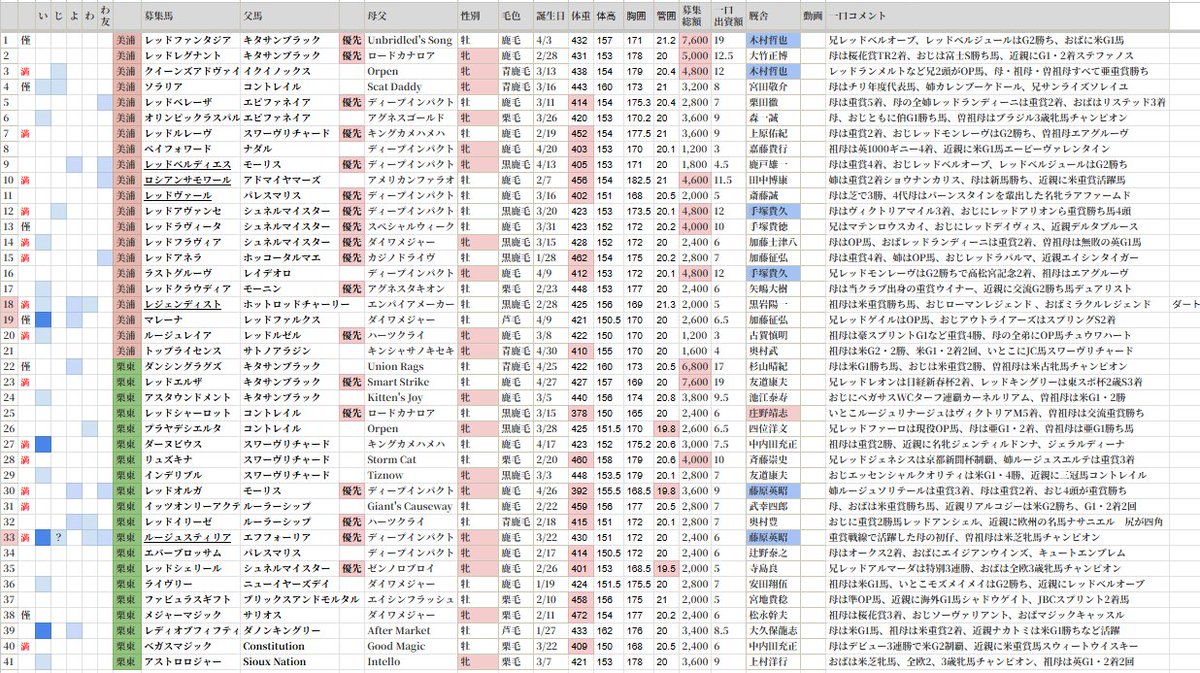Image resolution: width=1200 pixels, height=673 pixels.
Task: Select the dark blue cell in row 19
Action: 43,319
